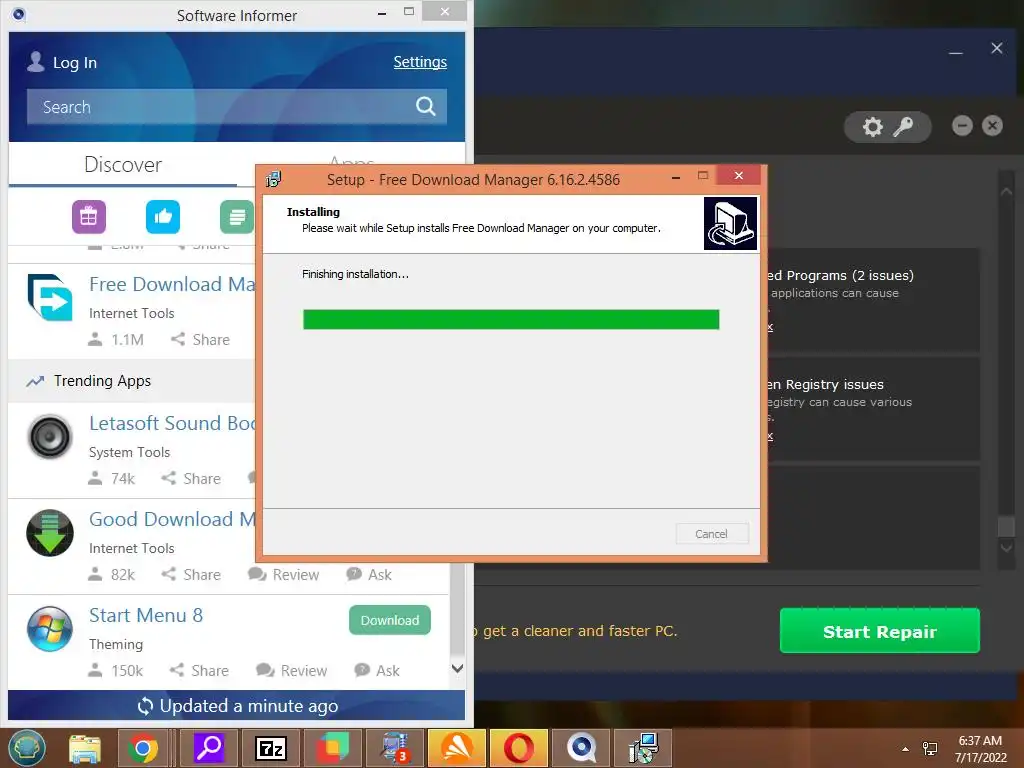This screenshot has width=1024, height=768.
Task: Open the Start Menu 8 title link
Action: click(x=146, y=615)
